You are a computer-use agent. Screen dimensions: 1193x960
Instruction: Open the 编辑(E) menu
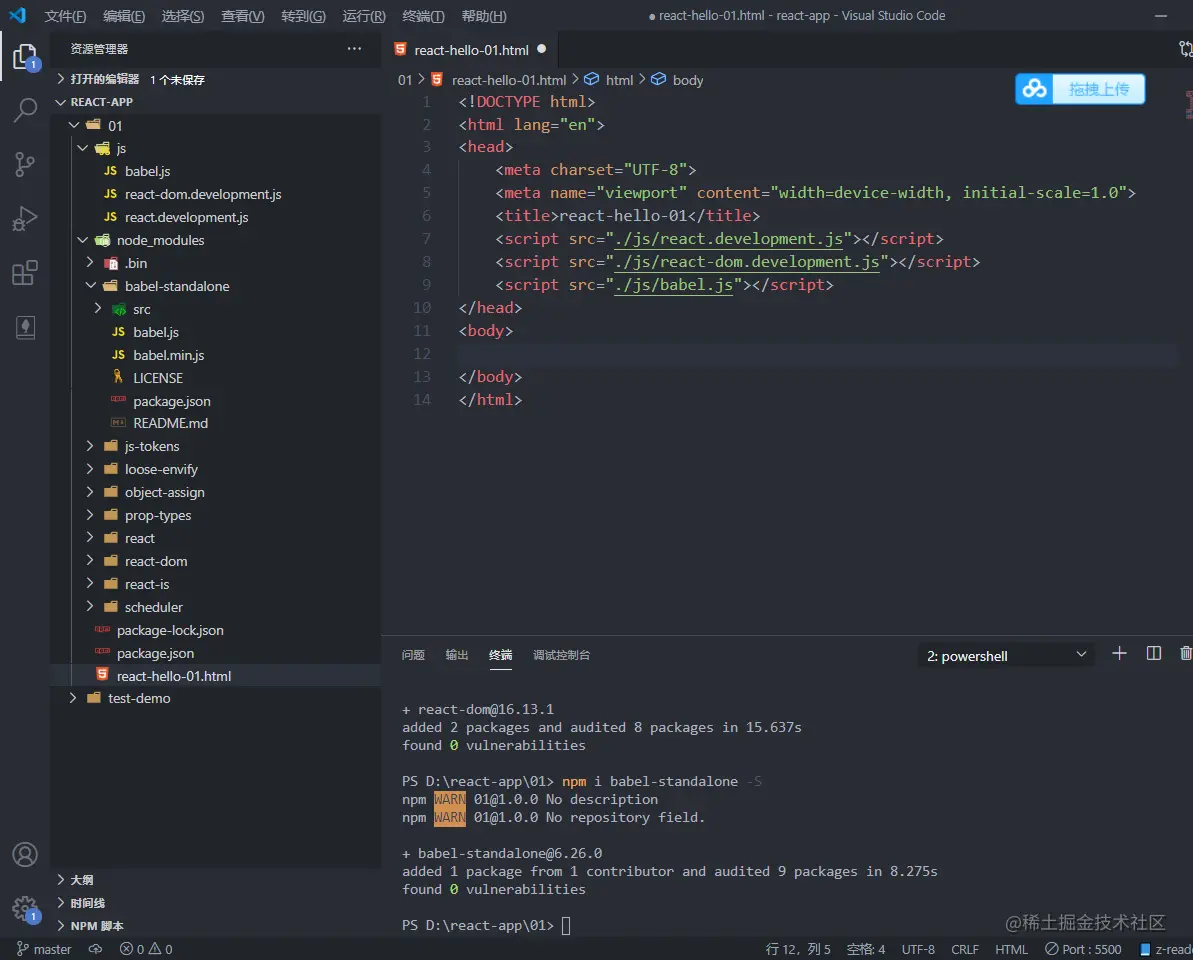coord(124,16)
